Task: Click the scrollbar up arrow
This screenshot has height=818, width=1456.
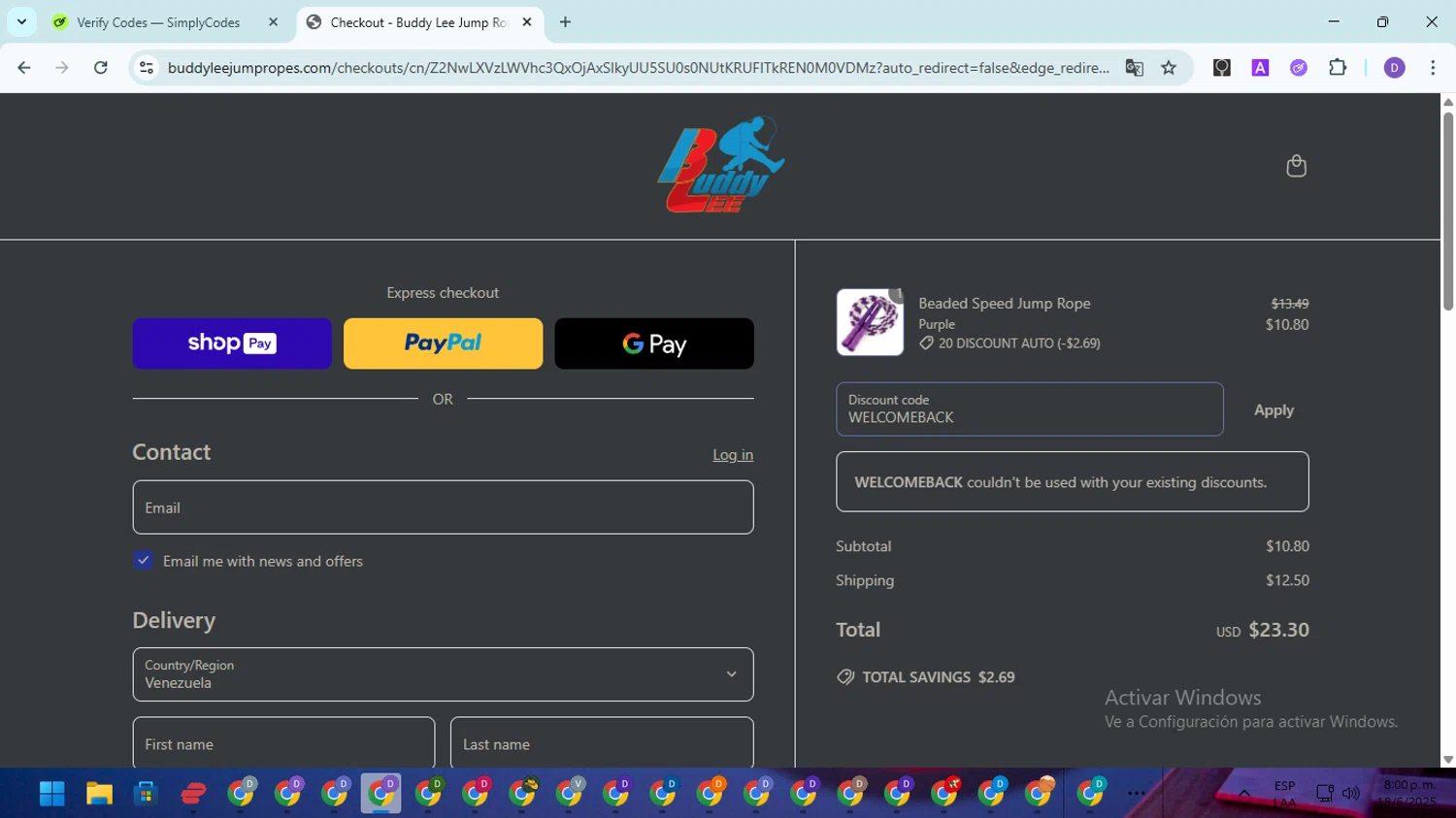Action: (x=1447, y=101)
